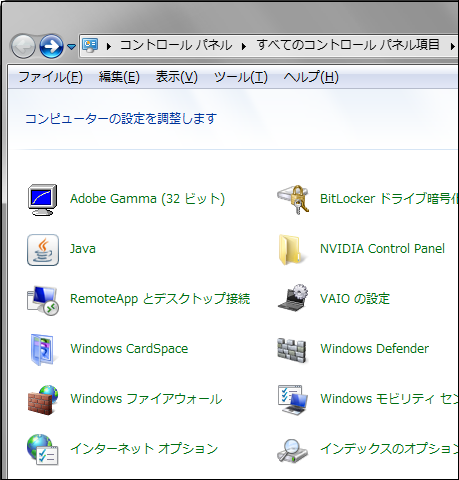Open the VAIO の設定 link

(x=355, y=299)
